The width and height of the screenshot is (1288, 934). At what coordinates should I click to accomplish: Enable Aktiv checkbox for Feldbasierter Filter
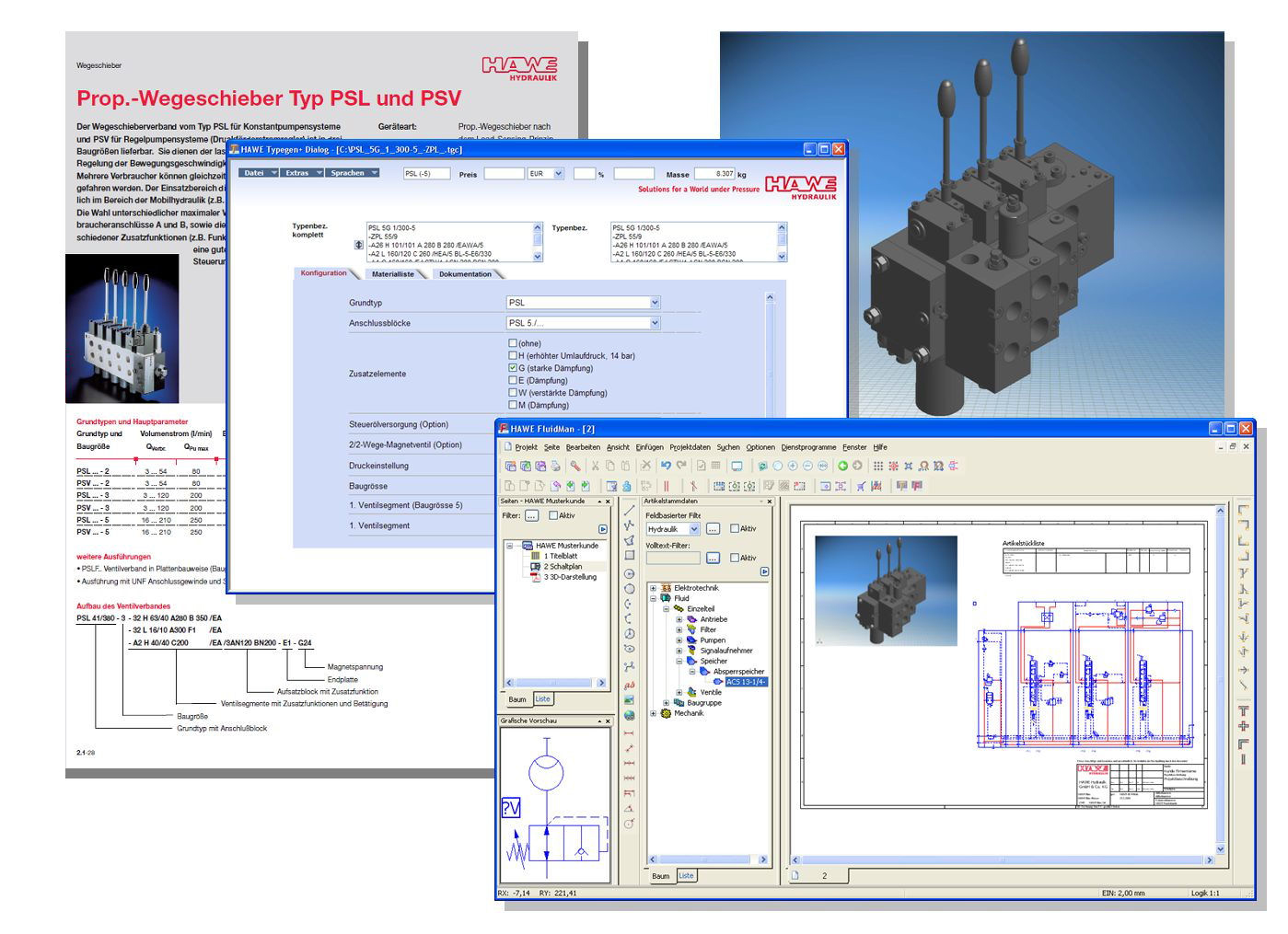pos(735,529)
